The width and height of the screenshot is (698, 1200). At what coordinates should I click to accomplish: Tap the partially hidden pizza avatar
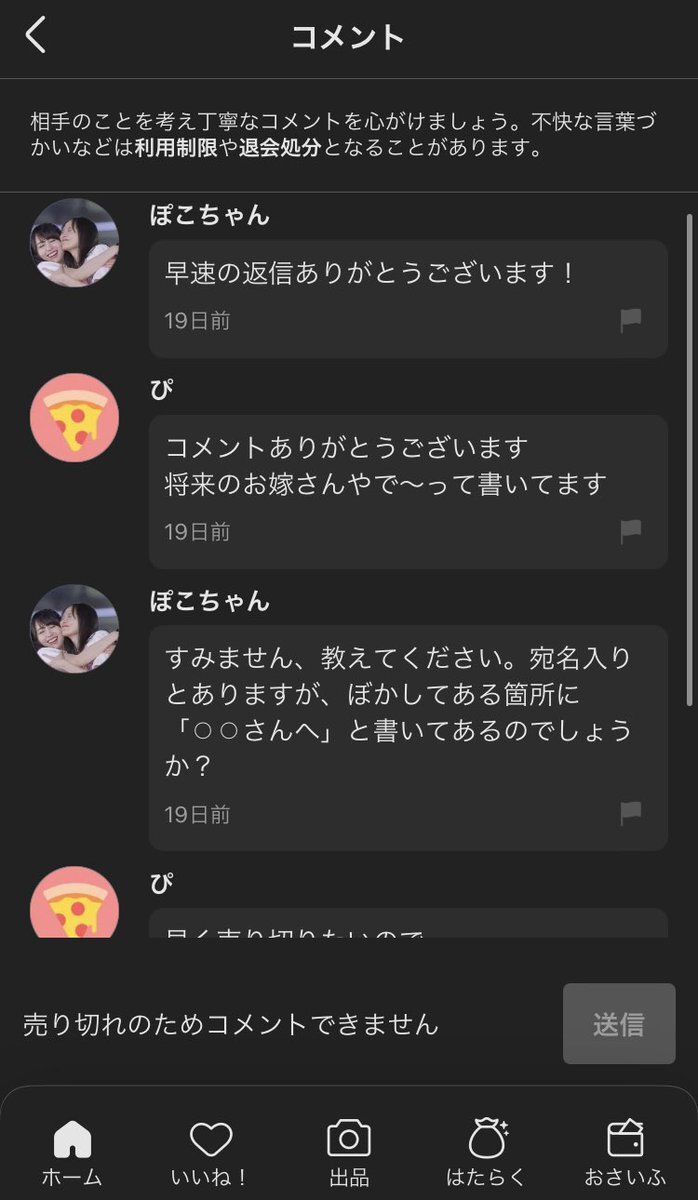click(75, 903)
